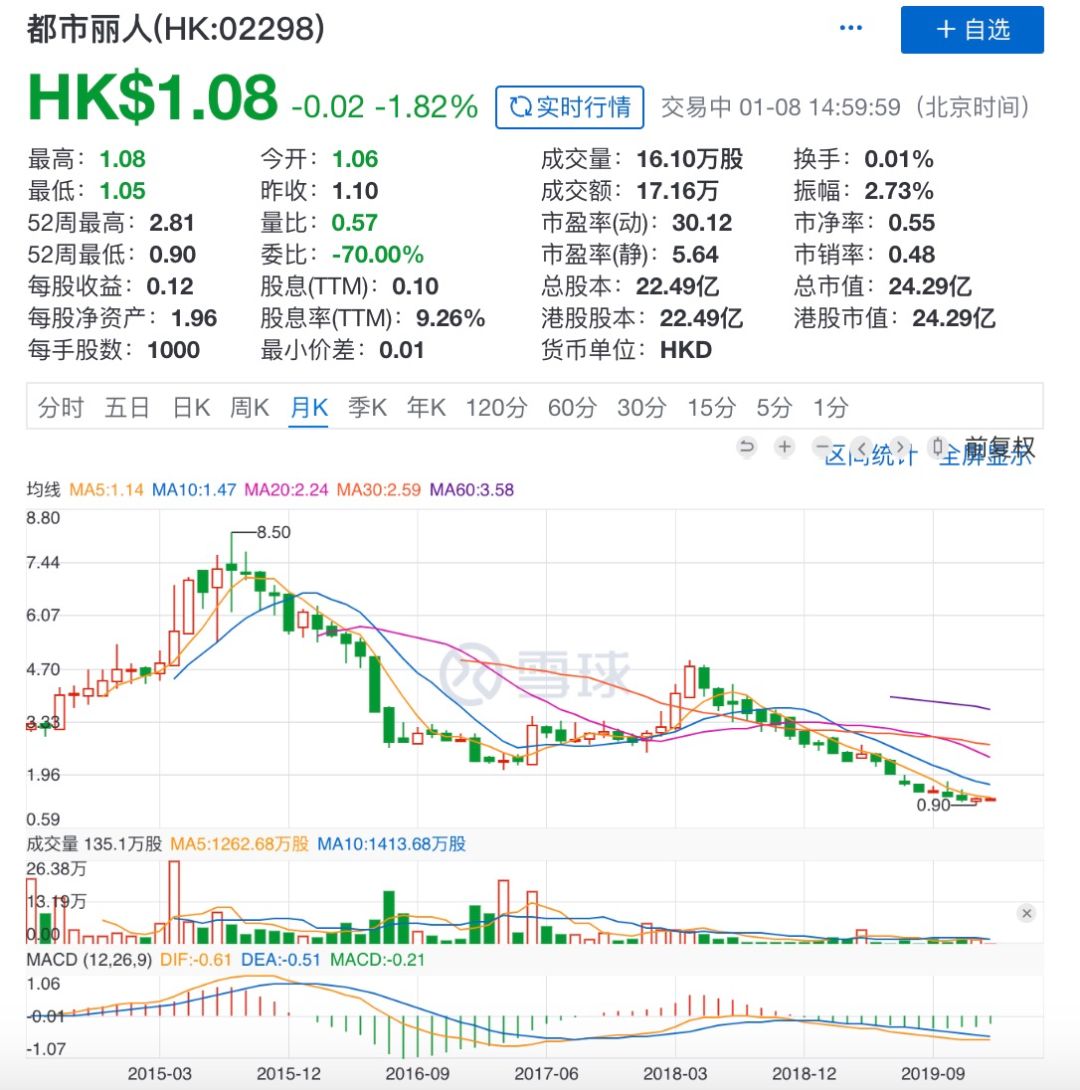The height and width of the screenshot is (1090, 1080).
Task: Switch to 五日 chart tab
Action: [x=127, y=407]
